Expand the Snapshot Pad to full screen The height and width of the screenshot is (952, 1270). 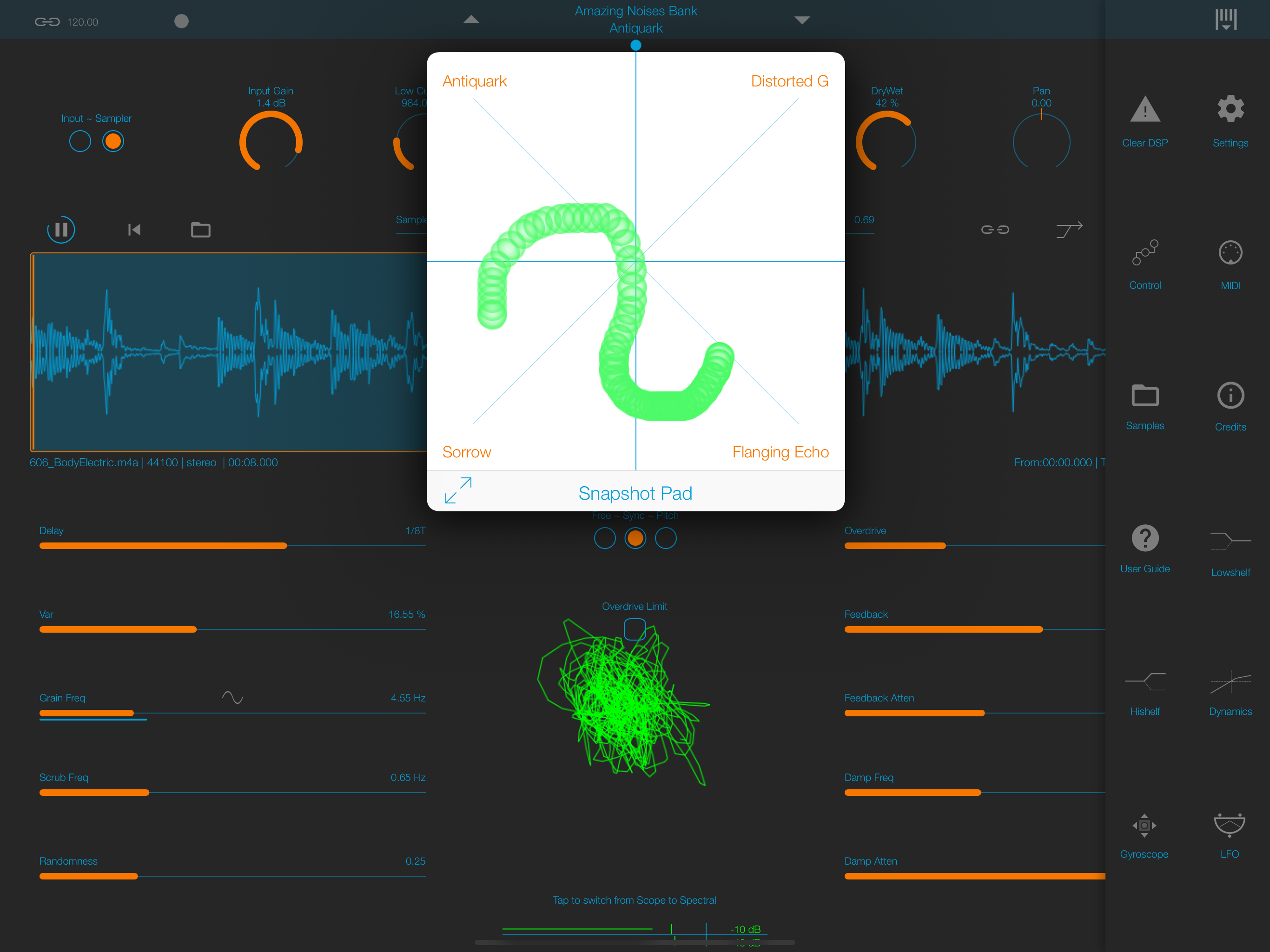(x=458, y=490)
